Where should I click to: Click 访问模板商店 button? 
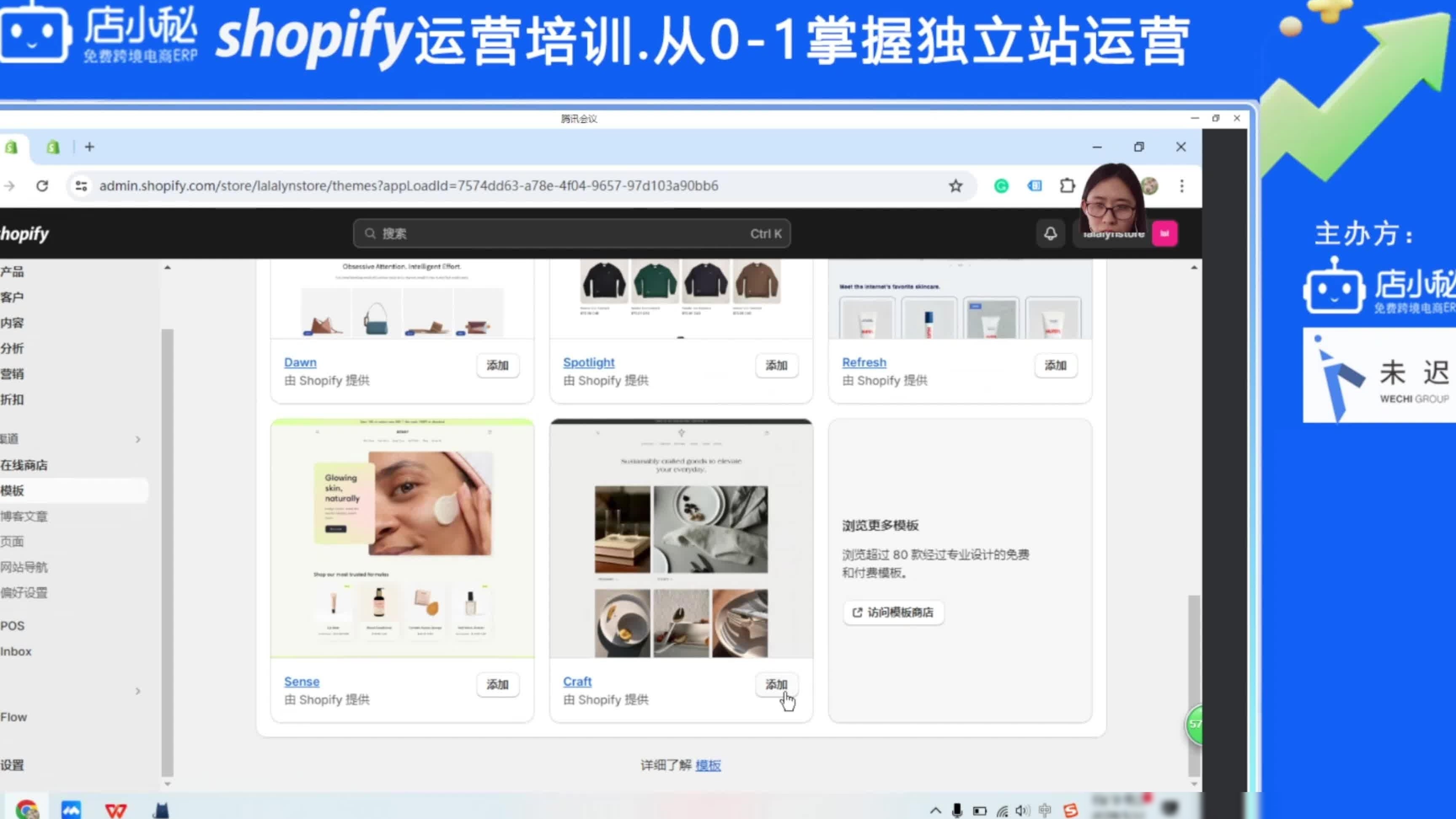[x=893, y=613]
